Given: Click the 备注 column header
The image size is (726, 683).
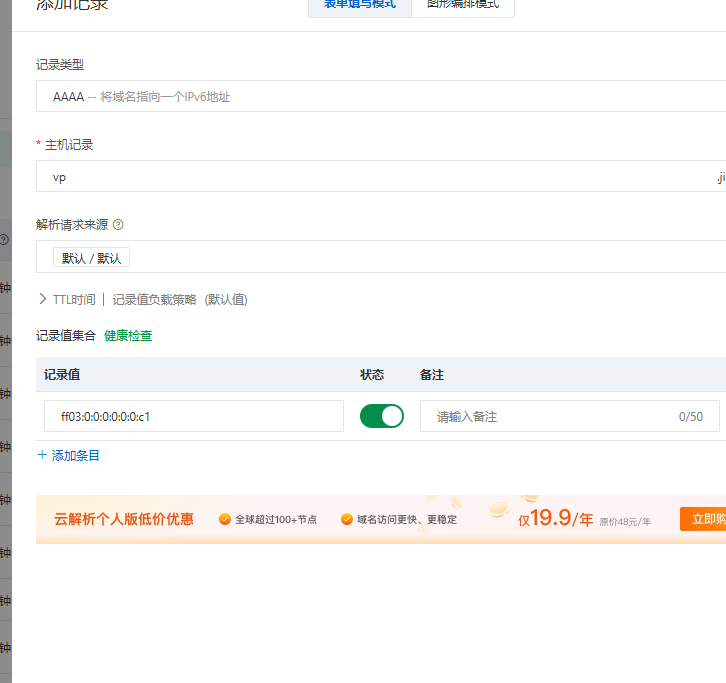Looking at the screenshot, I should point(432,375).
